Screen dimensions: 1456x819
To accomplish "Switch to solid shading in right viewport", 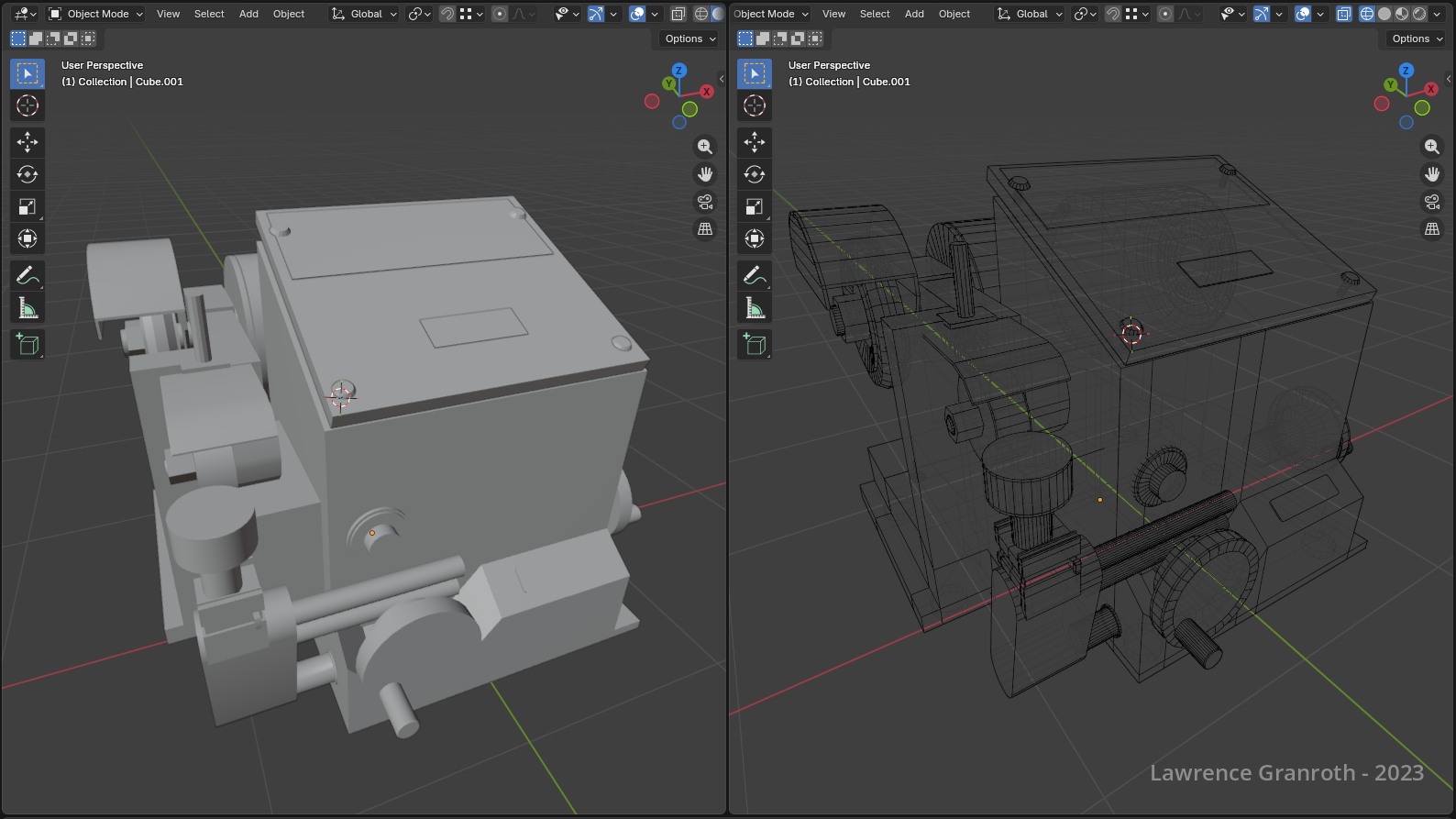I will pos(1384,14).
